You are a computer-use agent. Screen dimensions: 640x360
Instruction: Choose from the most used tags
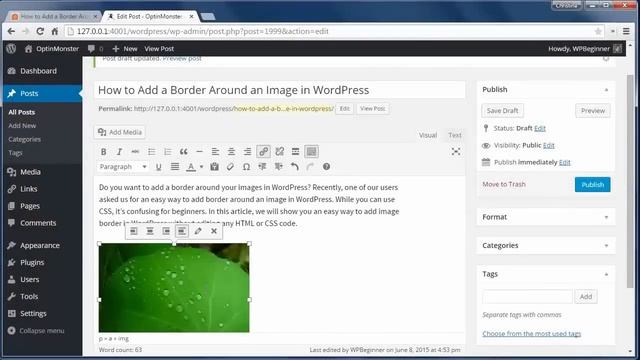pyautogui.click(x=531, y=333)
